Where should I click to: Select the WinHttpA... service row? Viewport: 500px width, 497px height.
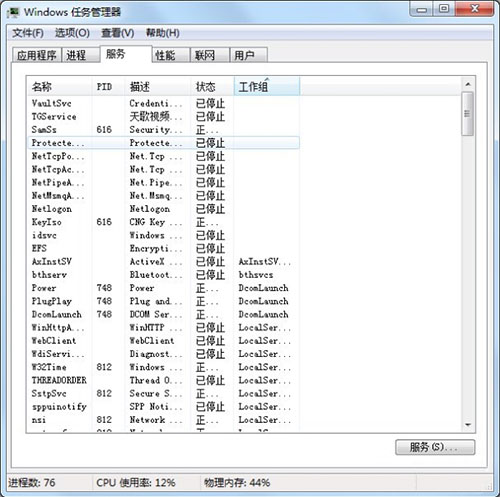163,328
